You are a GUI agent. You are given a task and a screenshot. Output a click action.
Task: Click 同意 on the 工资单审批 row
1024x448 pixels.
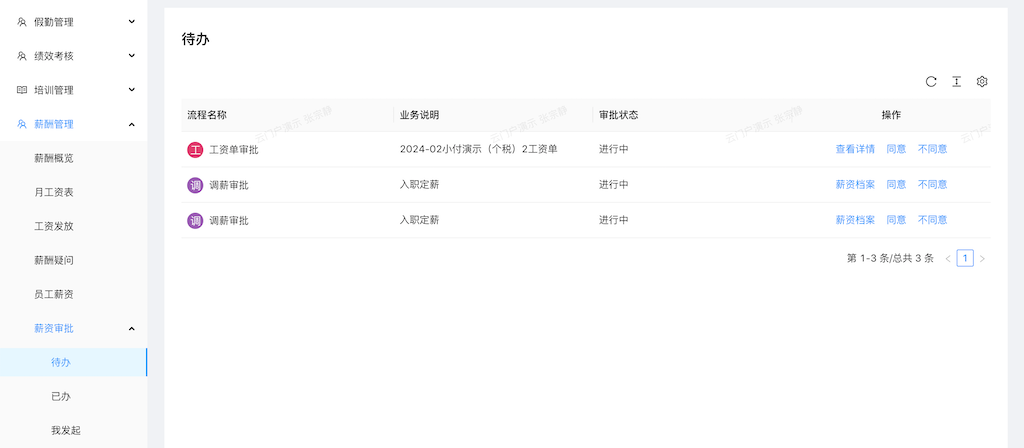pyautogui.click(x=896, y=150)
